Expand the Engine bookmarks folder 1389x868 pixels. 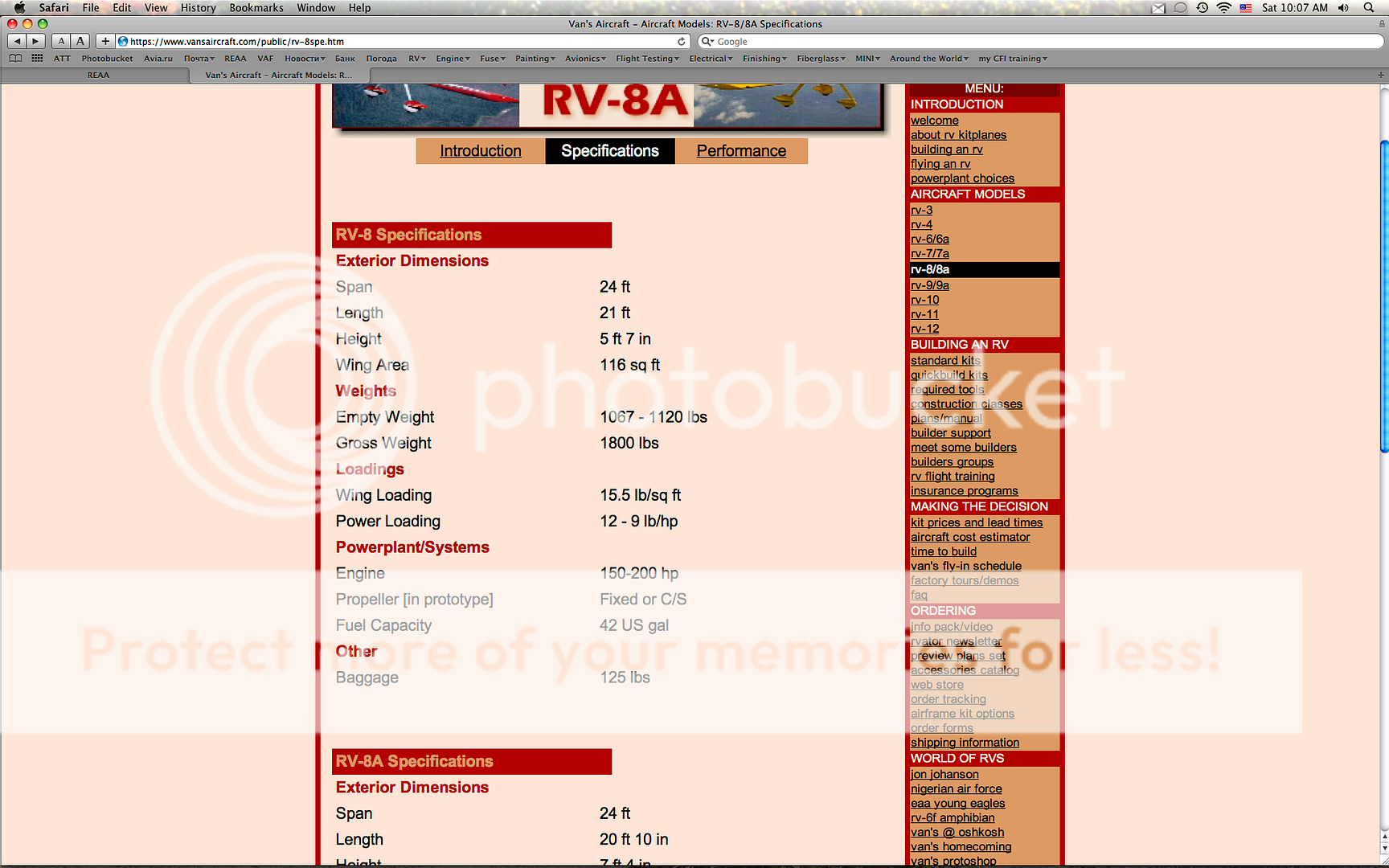[453, 59]
